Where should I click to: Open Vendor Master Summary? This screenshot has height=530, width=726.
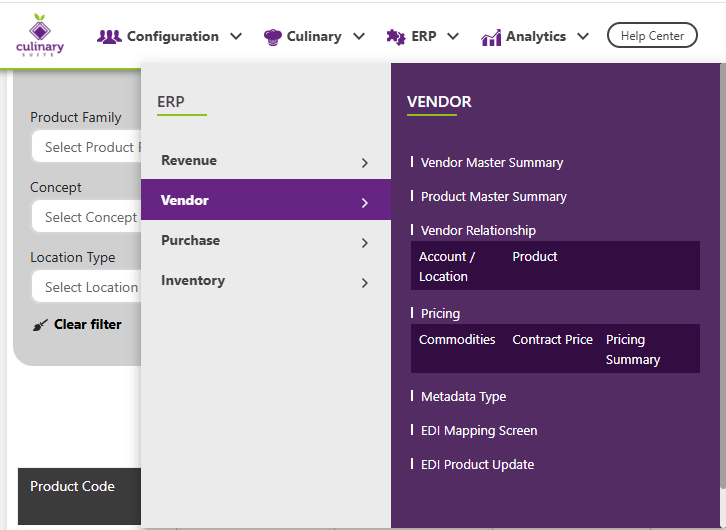(492, 162)
